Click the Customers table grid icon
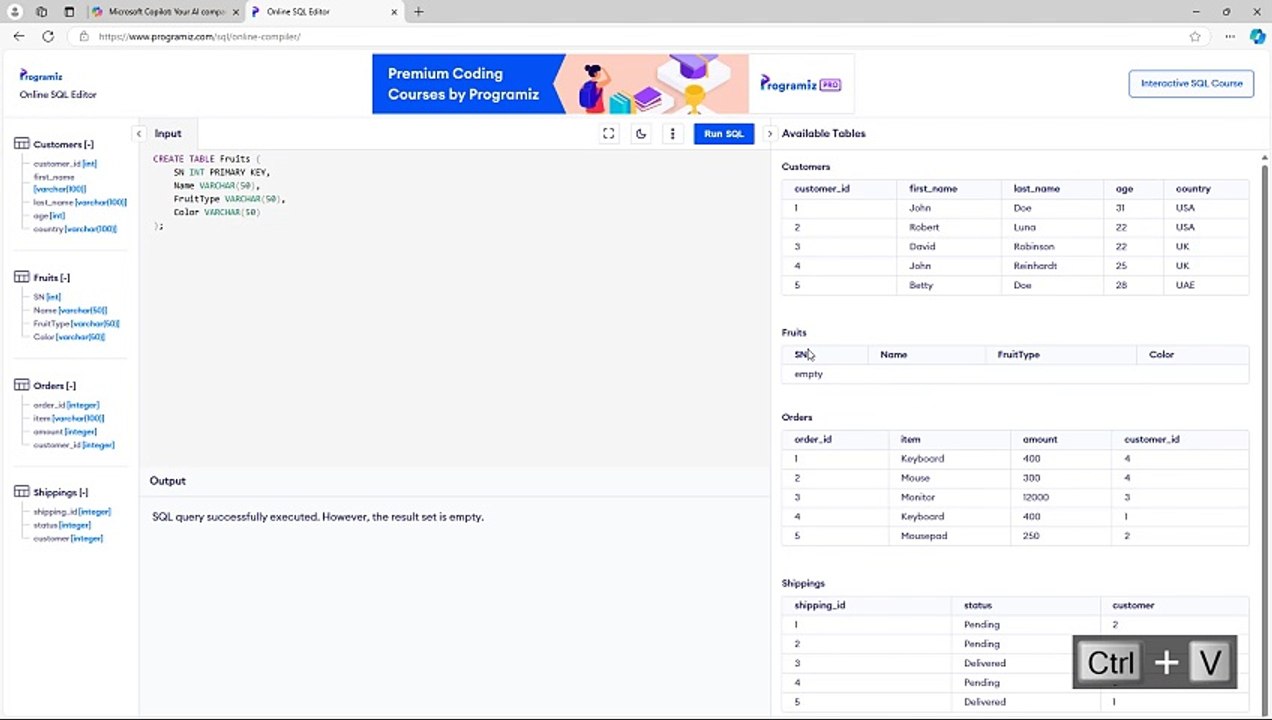1272x720 pixels. 21,144
